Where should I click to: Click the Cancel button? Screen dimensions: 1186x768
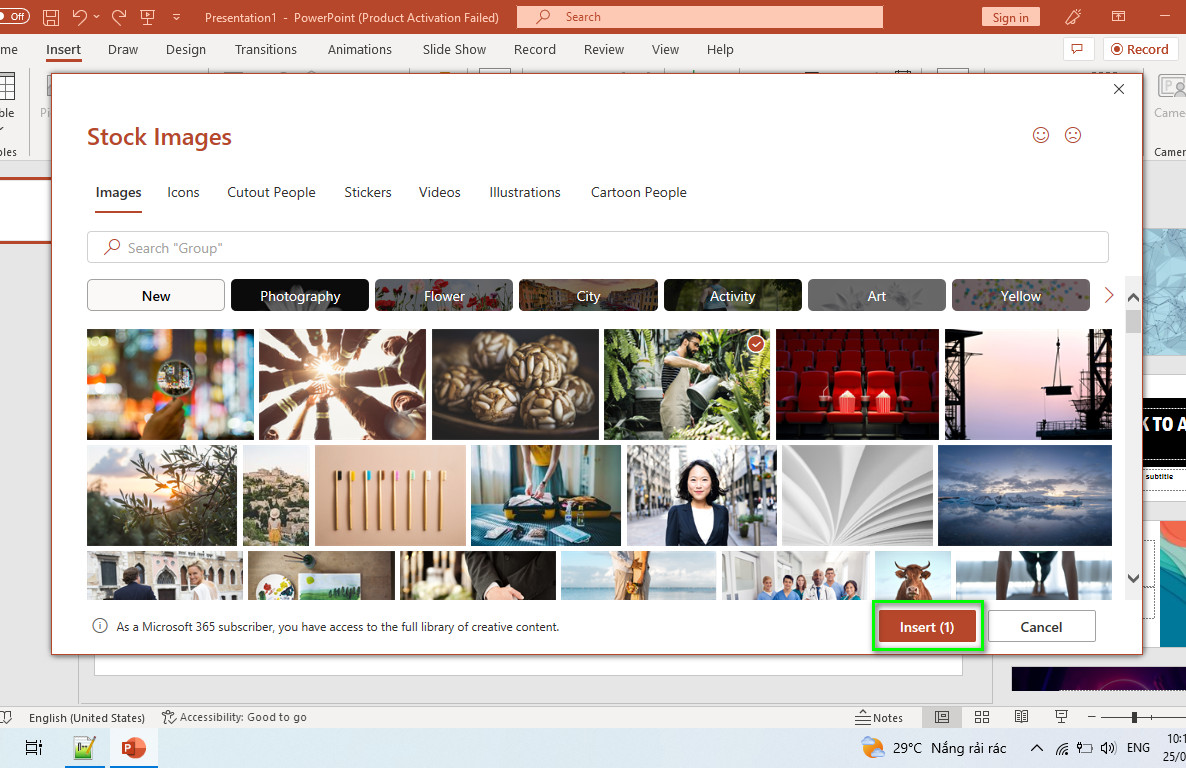[x=1041, y=627]
